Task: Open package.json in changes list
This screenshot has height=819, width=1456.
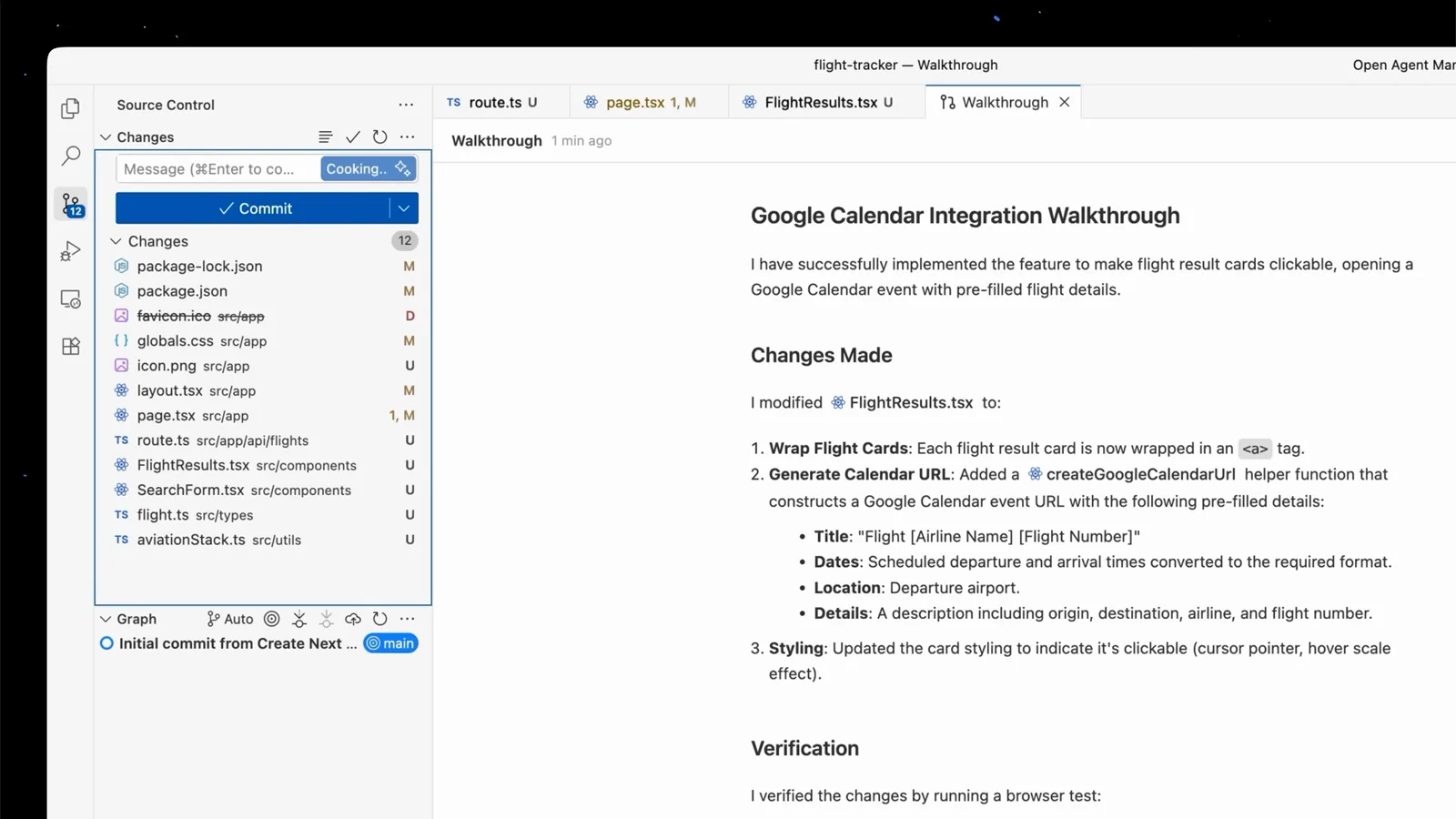Action: click(x=263, y=291)
